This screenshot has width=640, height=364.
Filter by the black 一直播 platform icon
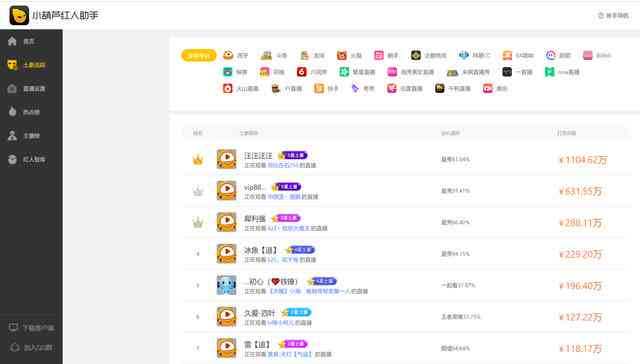pos(507,72)
